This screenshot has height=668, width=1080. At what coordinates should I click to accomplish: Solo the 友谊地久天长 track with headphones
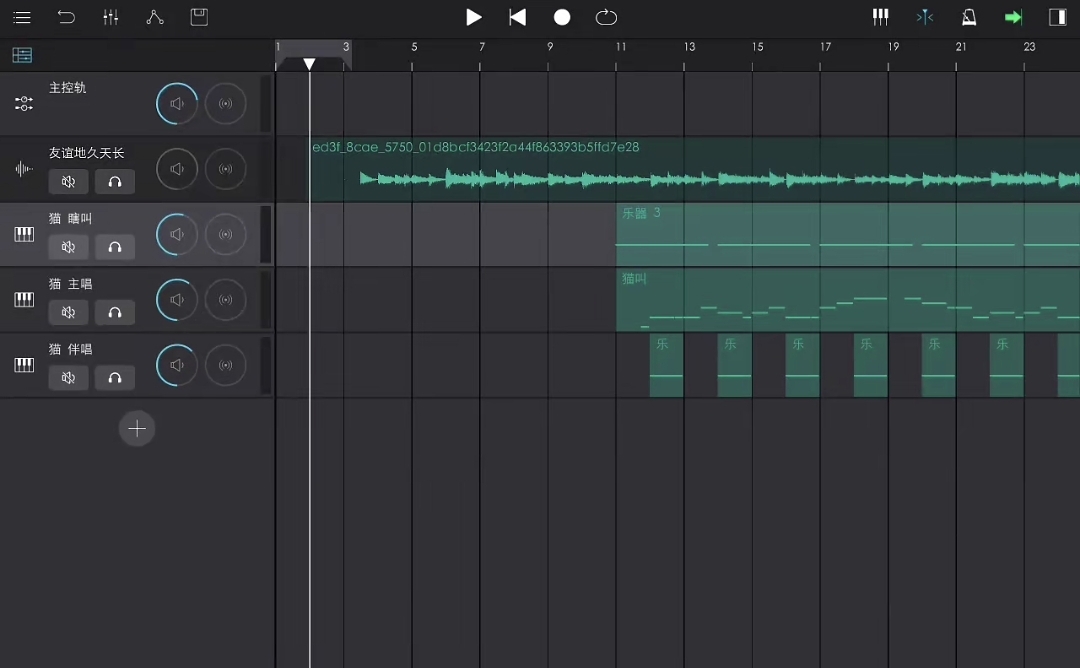(115, 182)
